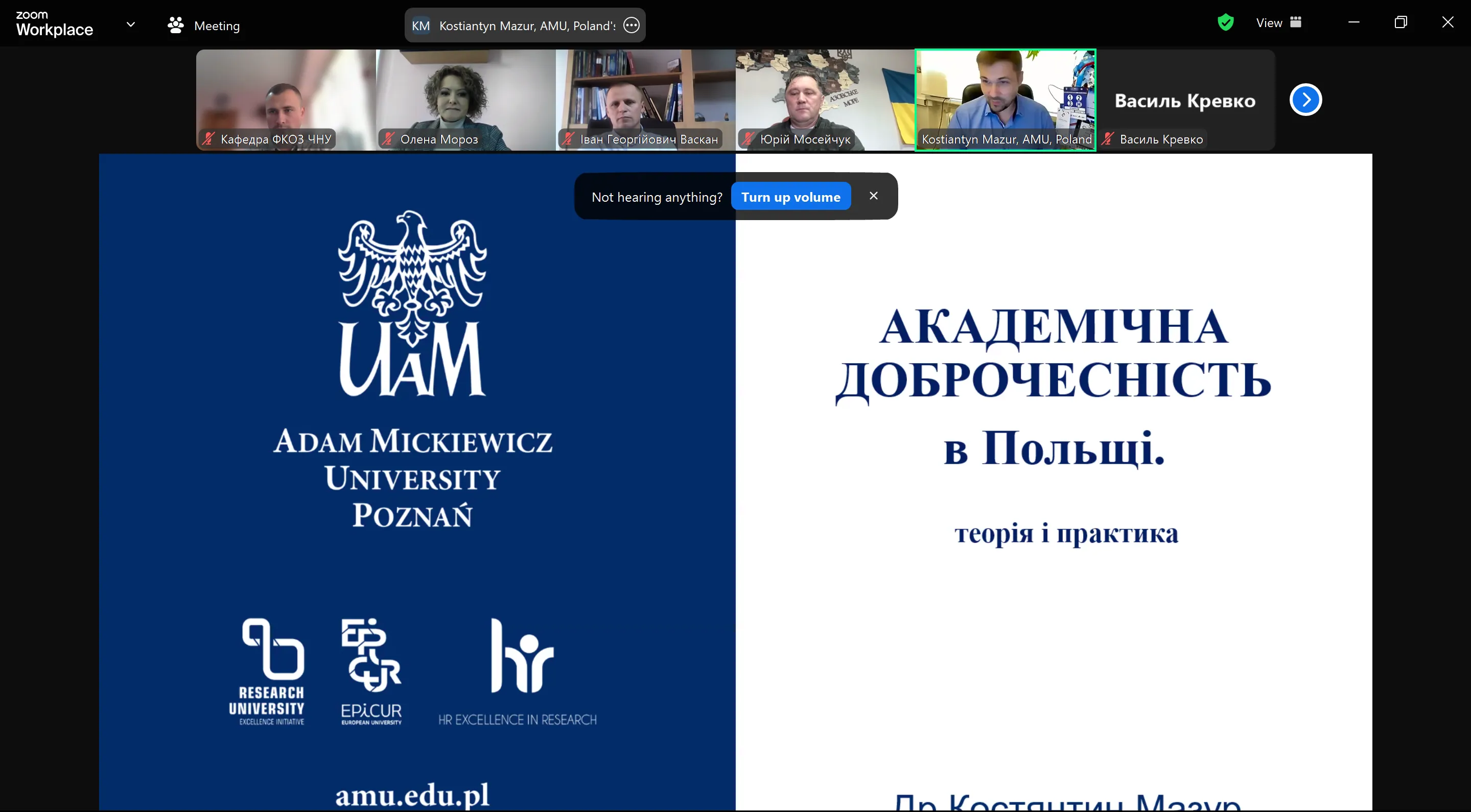Click the EPICUR logo on slide

coord(371,672)
